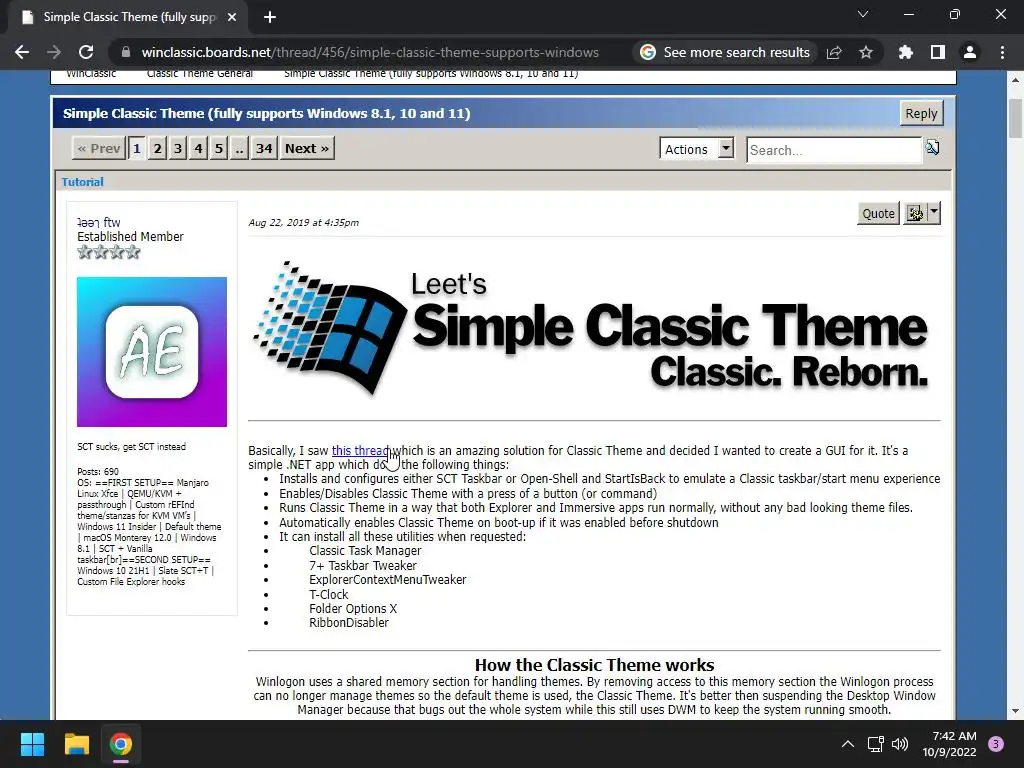Screen dimensions: 1024x768
Task: Open the ɟǝǝꞁ ftw username profile
Action: click(x=99, y=222)
